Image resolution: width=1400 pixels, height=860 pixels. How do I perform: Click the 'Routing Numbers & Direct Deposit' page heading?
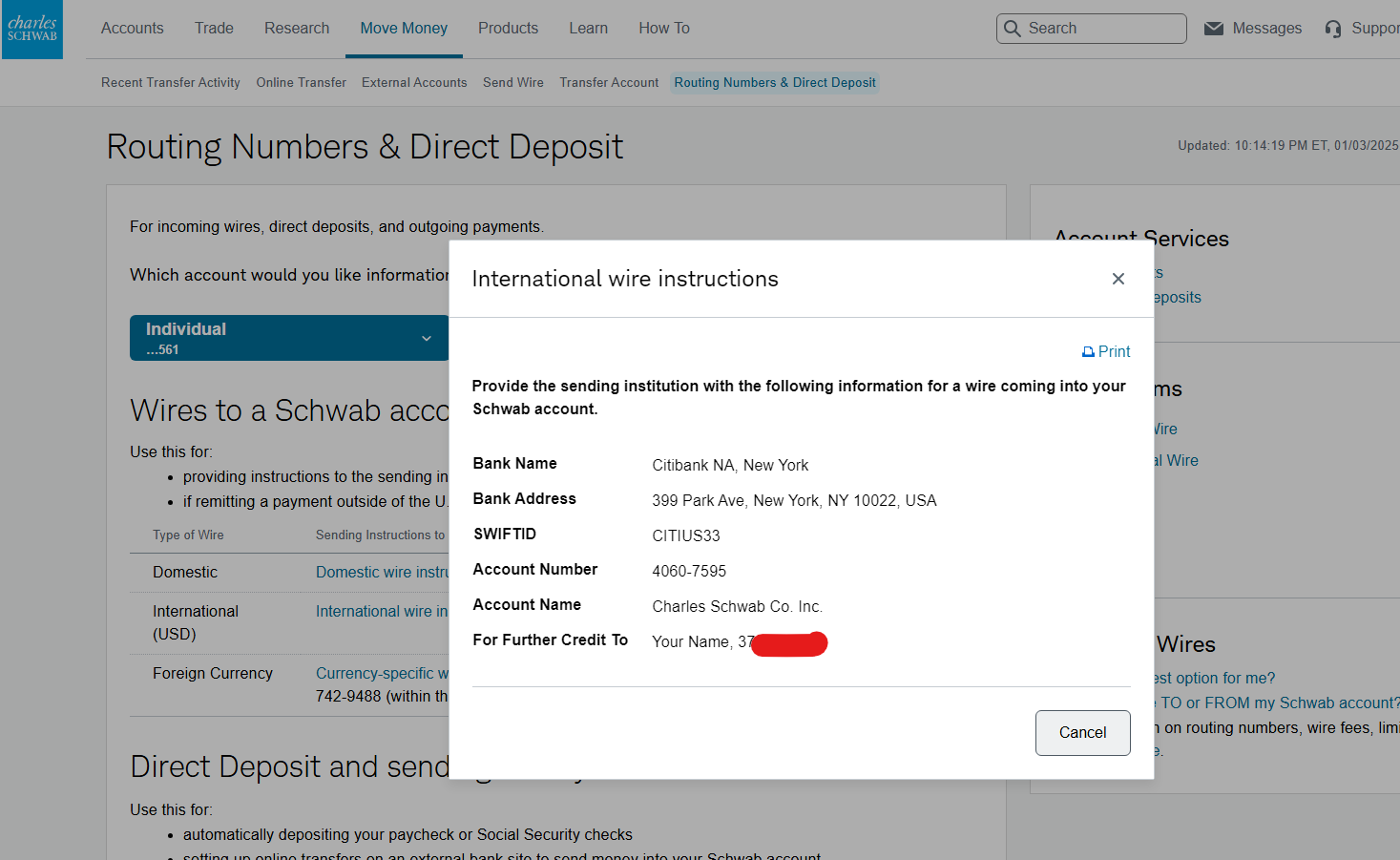click(365, 147)
